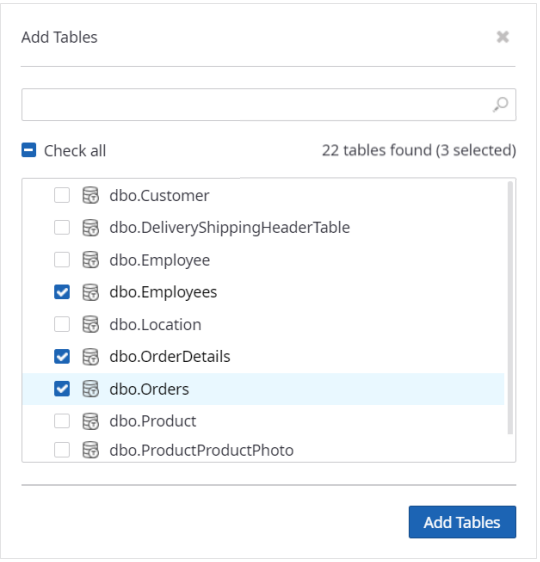Select the dbo.Customer table name
The image size is (540, 562).
click(x=159, y=196)
